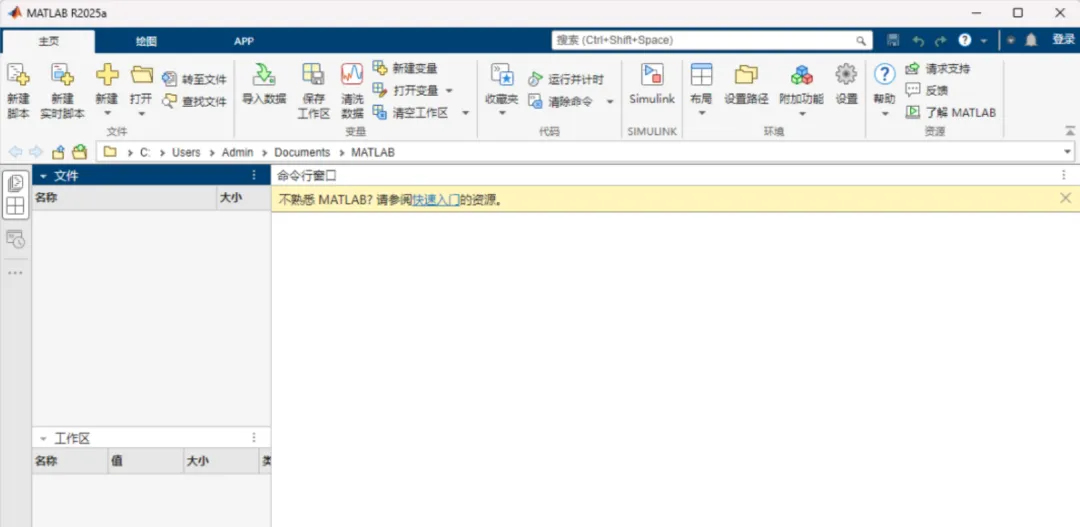The width and height of the screenshot is (1080, 527).
Task: Save the workspace with 保存工作区
Action: pyautogui.click(x=313, y=91)
